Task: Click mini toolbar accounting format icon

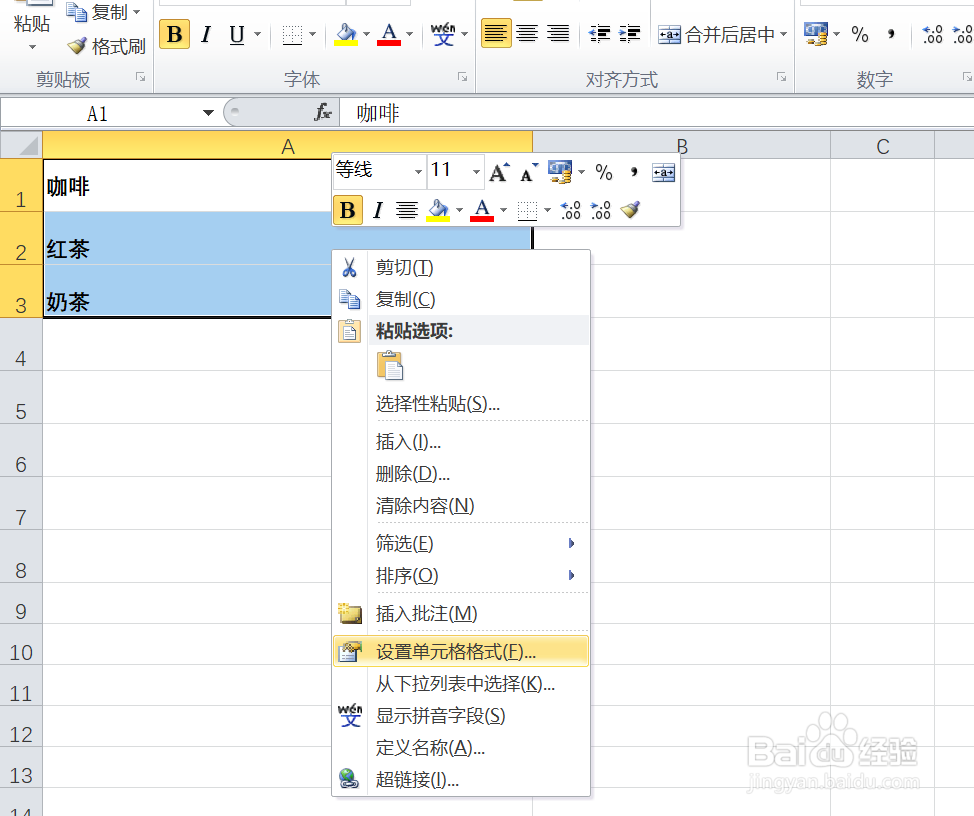Action: click(x=560, y=172)
